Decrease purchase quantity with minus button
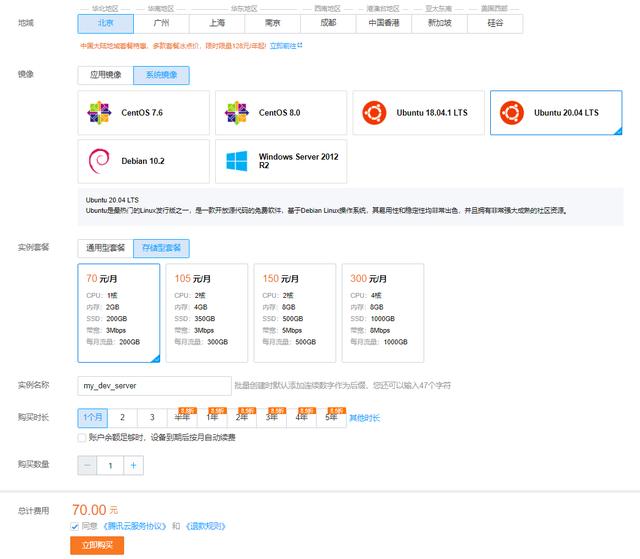Image resolution: width=640 pixels, height=559 pixels. tap(87, 466)
